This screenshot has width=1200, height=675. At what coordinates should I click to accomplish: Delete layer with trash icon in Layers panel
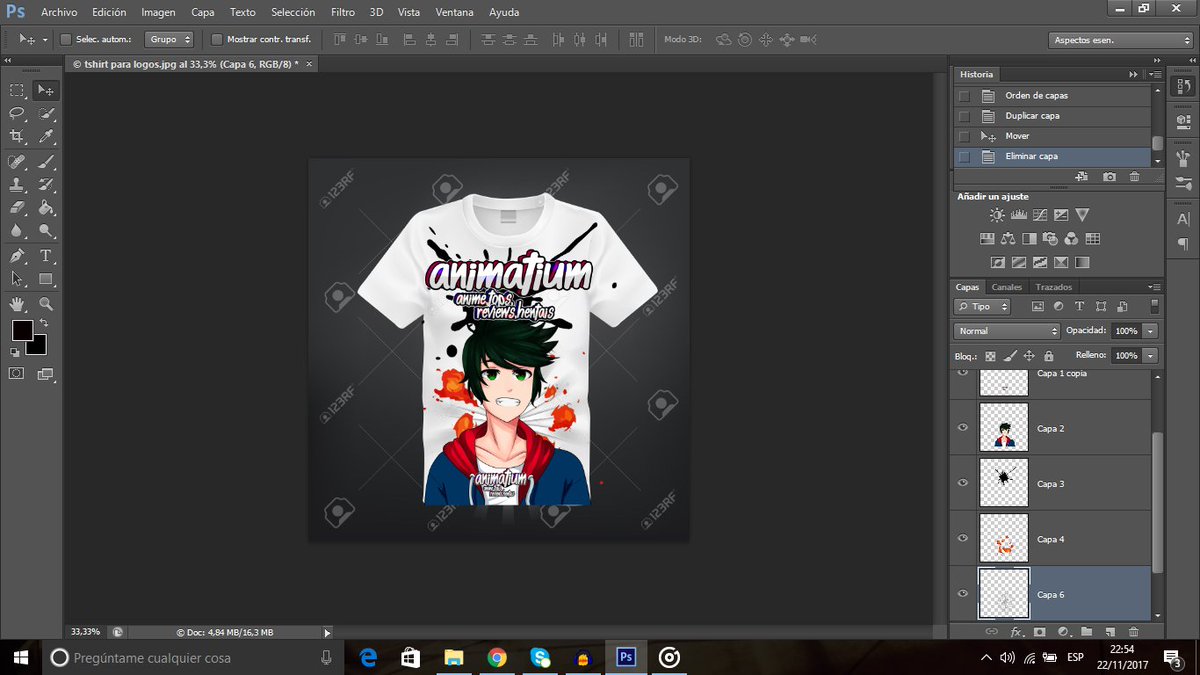(x=1133, y=632)
